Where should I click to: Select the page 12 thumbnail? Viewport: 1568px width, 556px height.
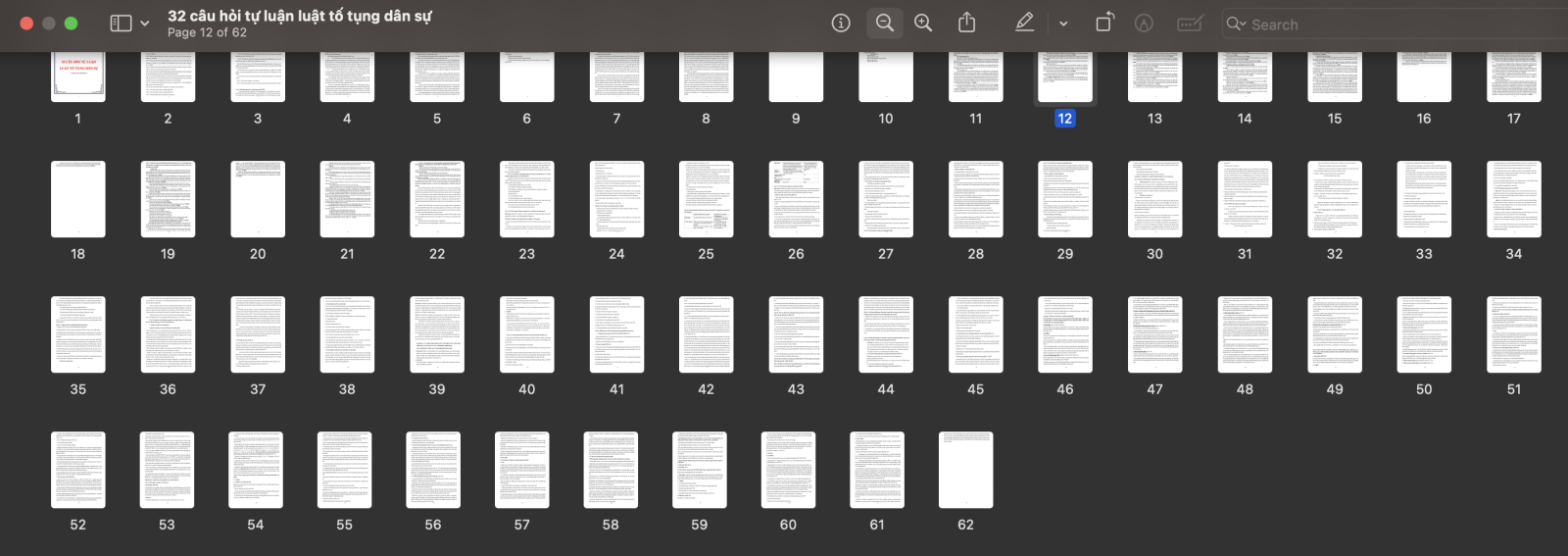click(x=1065, y=76)
